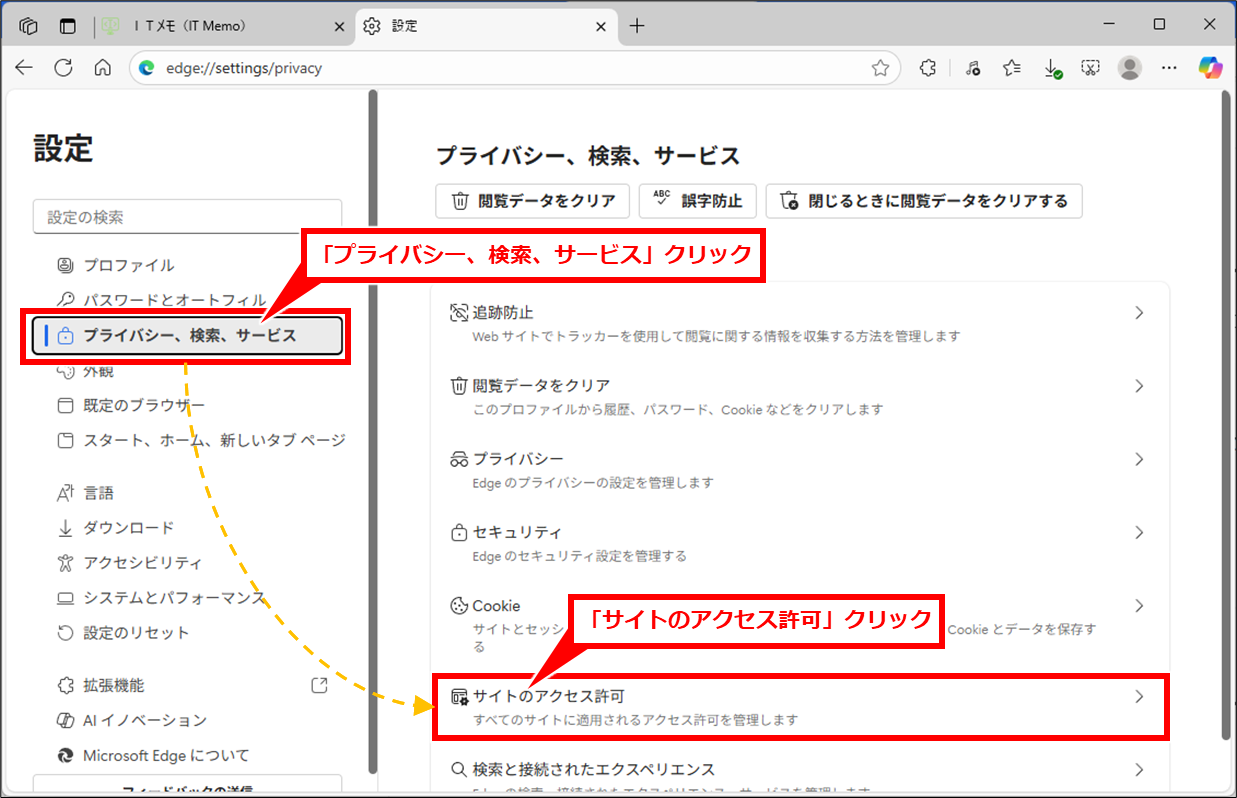The image size is (1237, 798).
Task: Open the vertical tabs toggle icon
Action: click(x=68, y=26)
